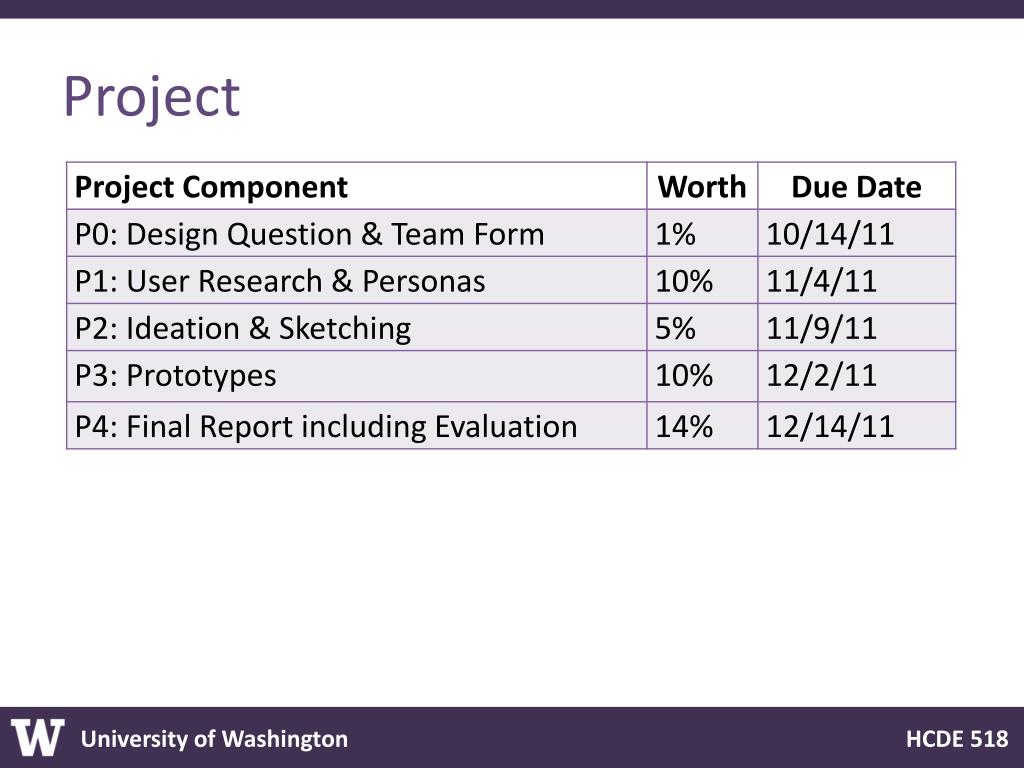Viewport: 1024px width, 768px height.
Task: Click the 11/9/11 due date cell
Action: (856, 327)
